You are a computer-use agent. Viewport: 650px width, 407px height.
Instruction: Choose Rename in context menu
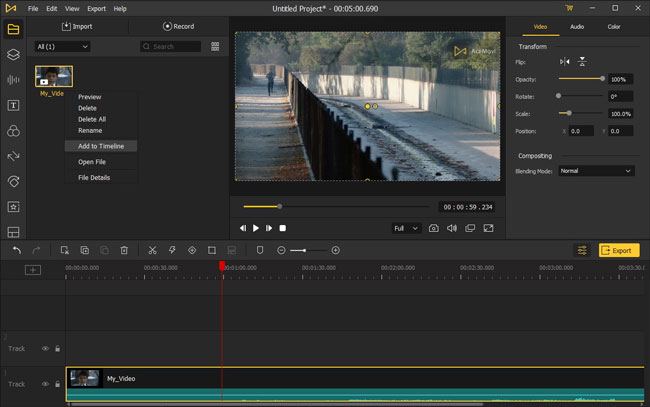click(90, 131)
